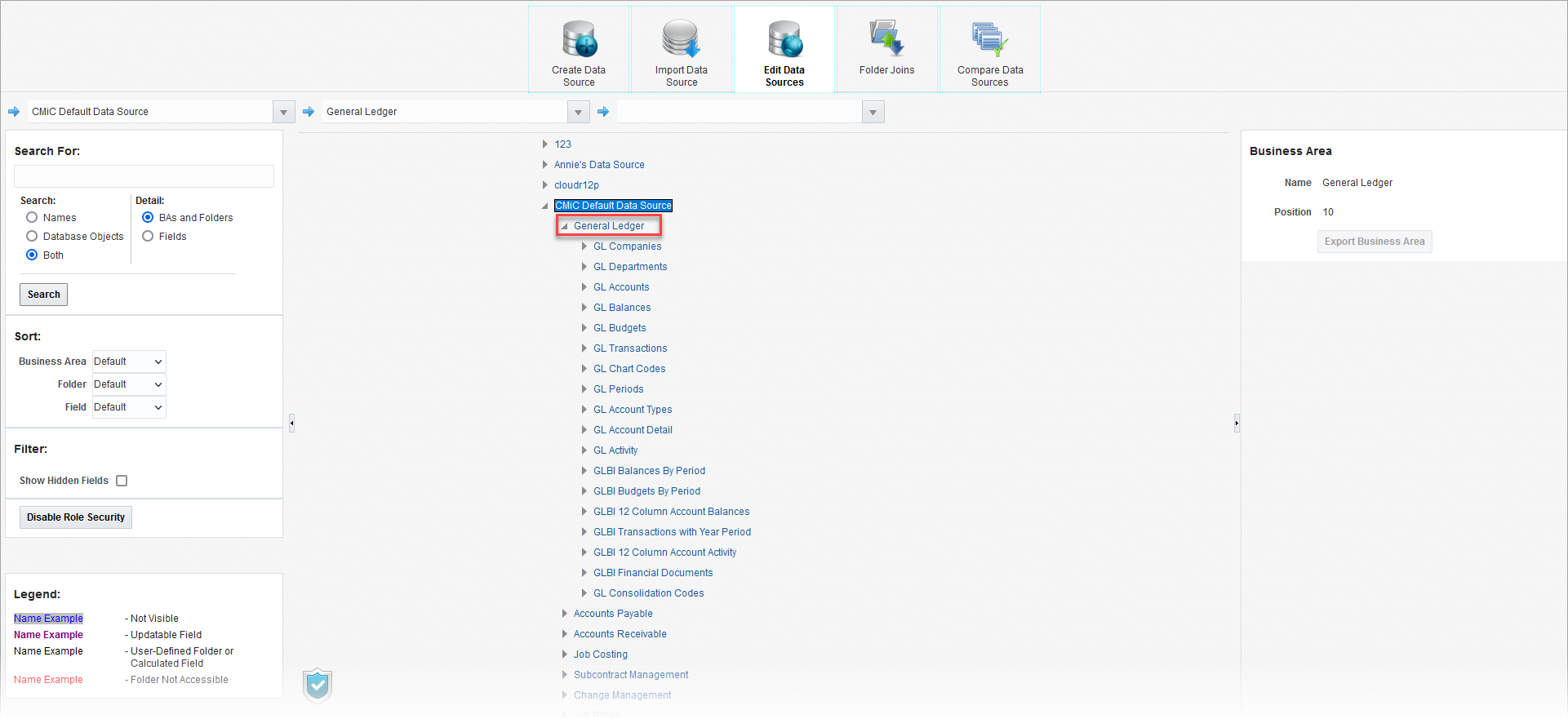The height and width of the screenshot is (719, 1568).
Task: Open the Business Area sort dropdown
Action: tap(129, 362)
